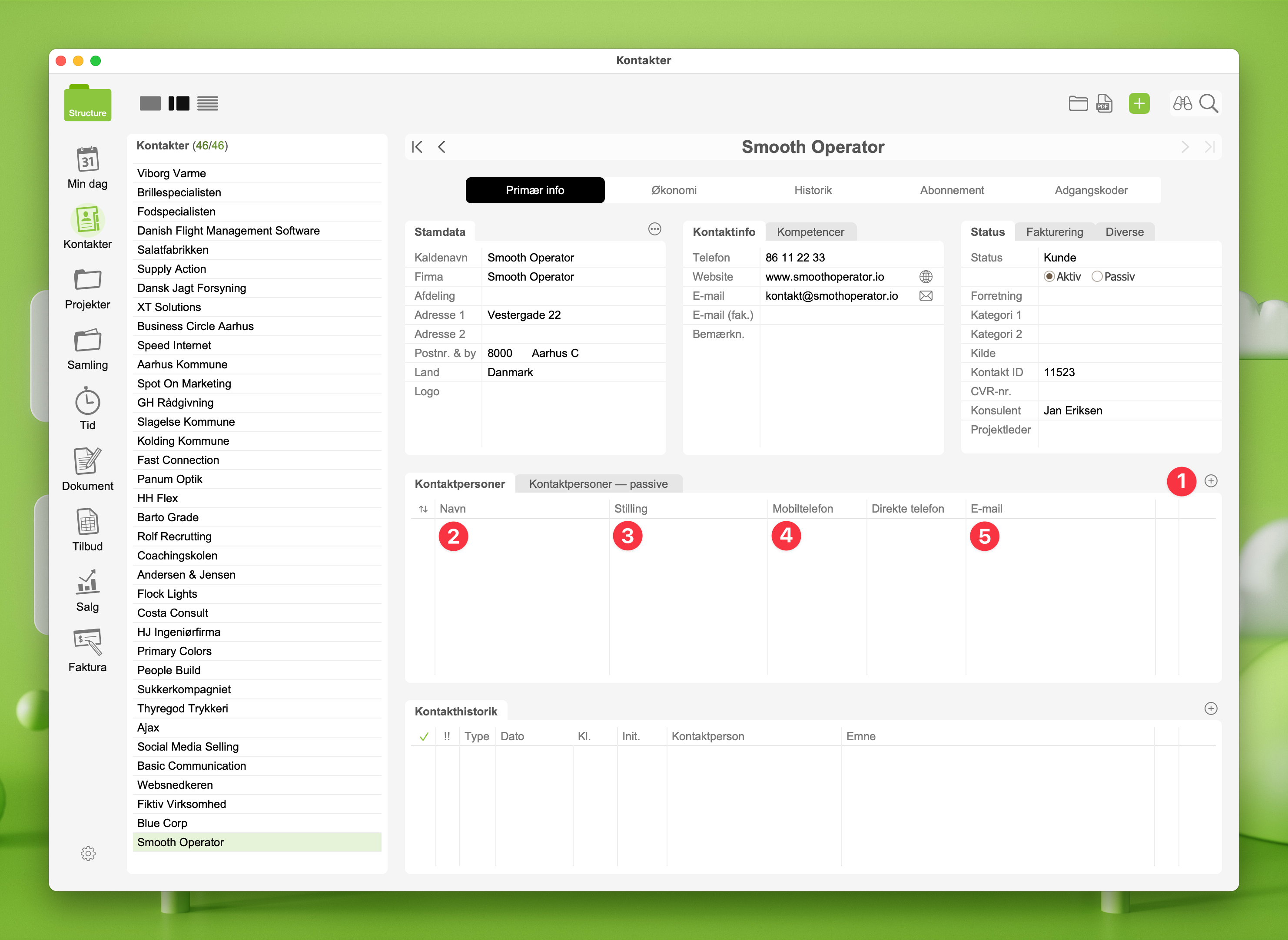Viewport: 1288px width, 940px height.
Task: Switch to the Økonomi tab
Action: 674,191
